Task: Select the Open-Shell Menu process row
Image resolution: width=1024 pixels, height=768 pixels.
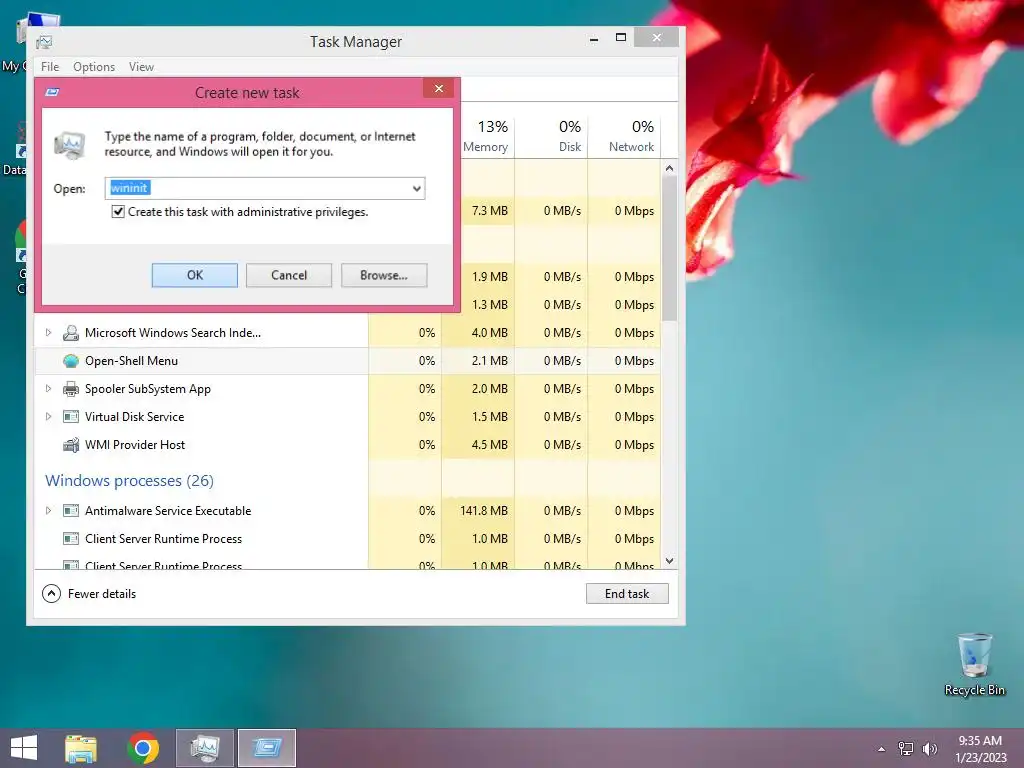Action: coord(347,361)
